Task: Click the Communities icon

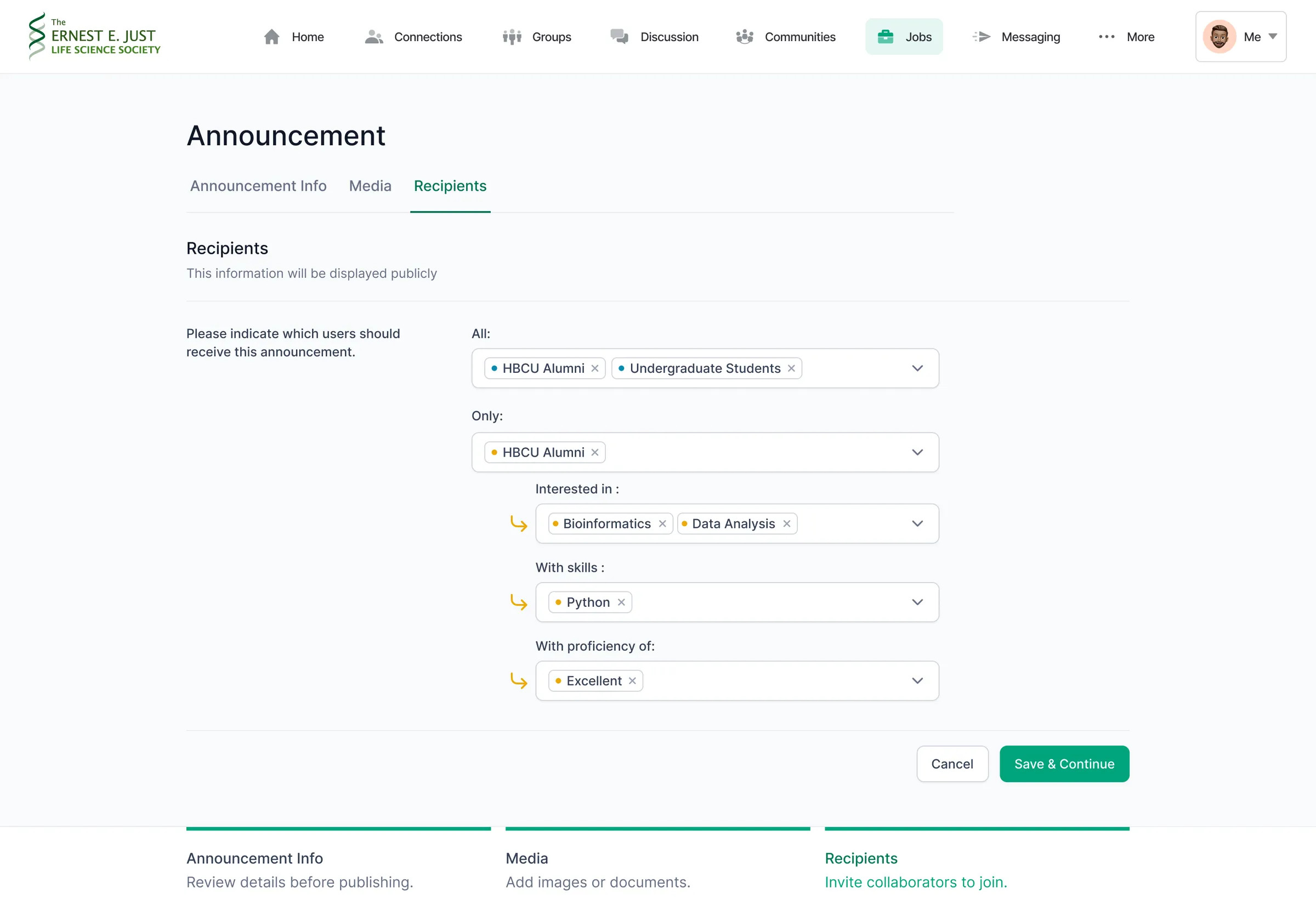Action: click(745, 37)
